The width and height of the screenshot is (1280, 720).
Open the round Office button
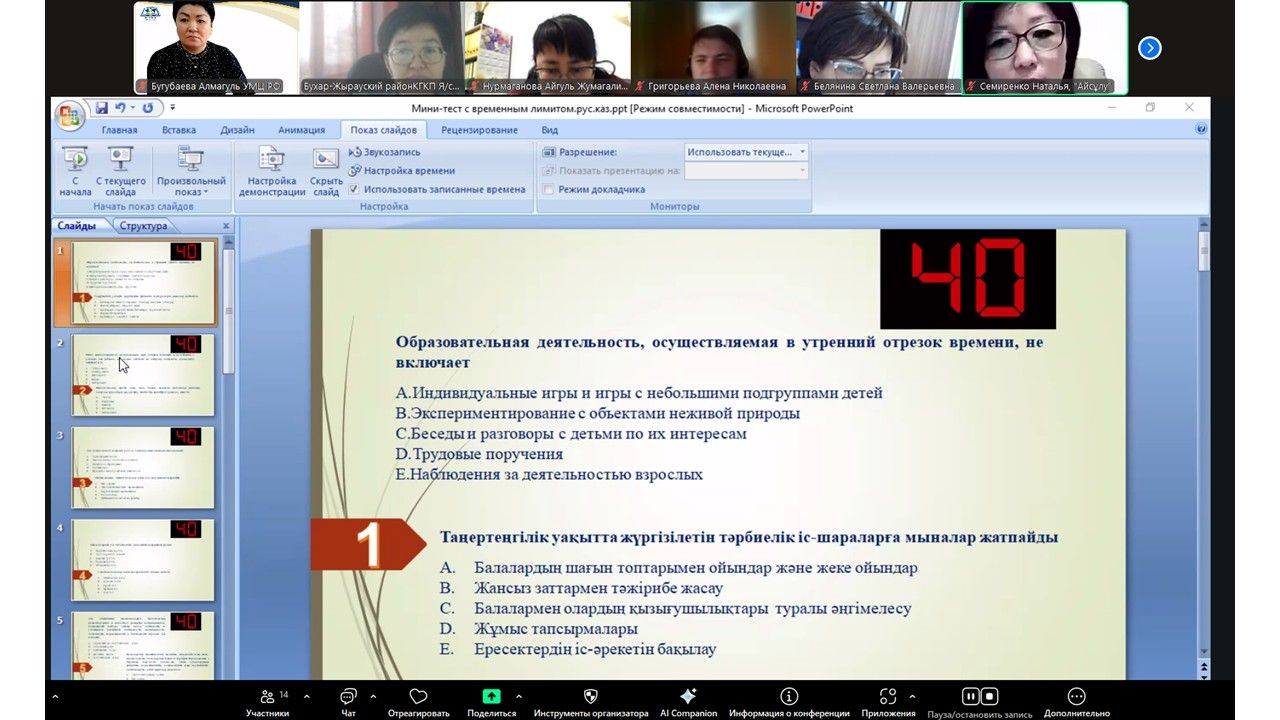coord(69,115)
